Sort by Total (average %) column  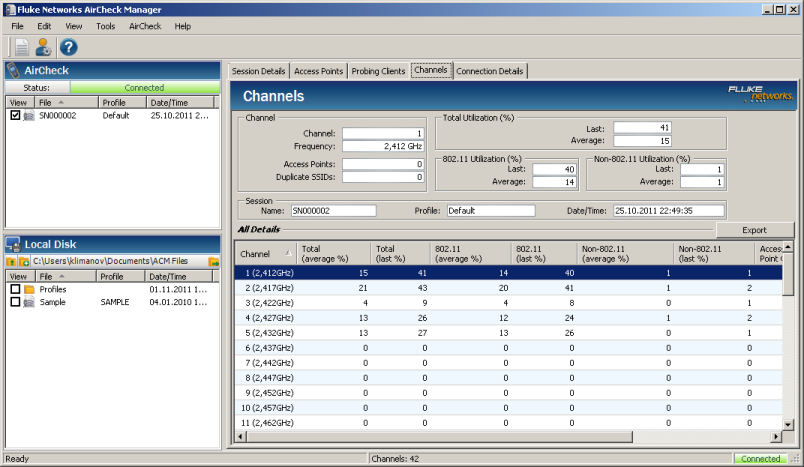point(333,254)
